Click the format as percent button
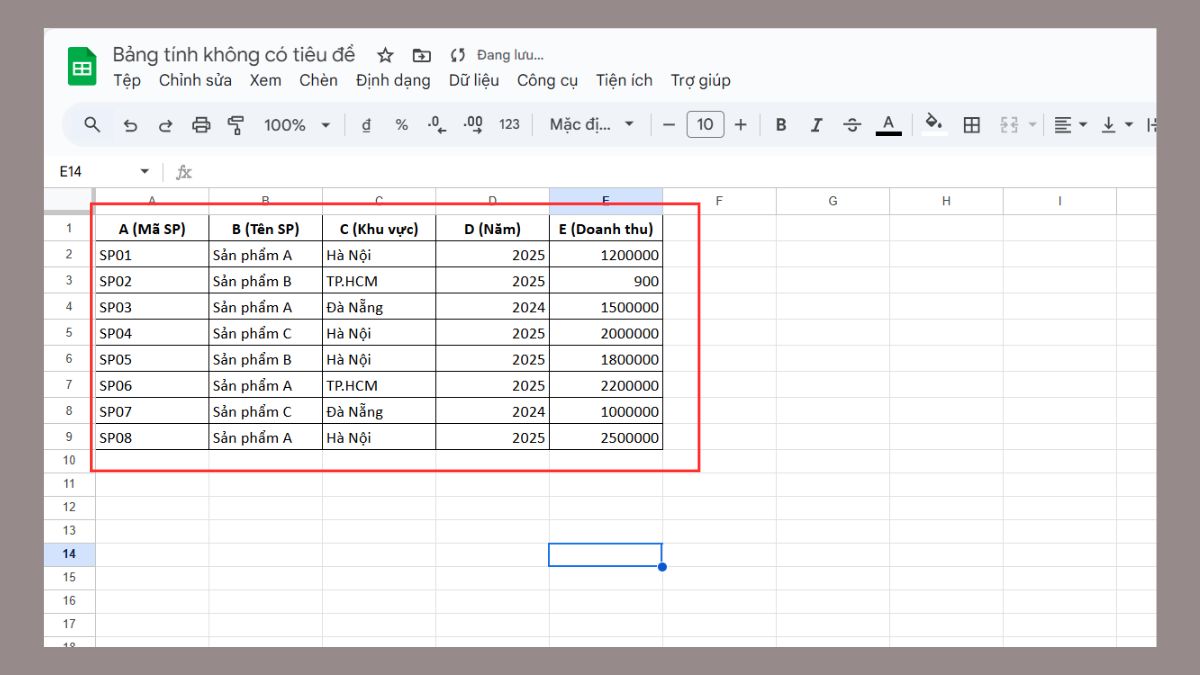Viewport: 1200px width, 675px height. 401,125
